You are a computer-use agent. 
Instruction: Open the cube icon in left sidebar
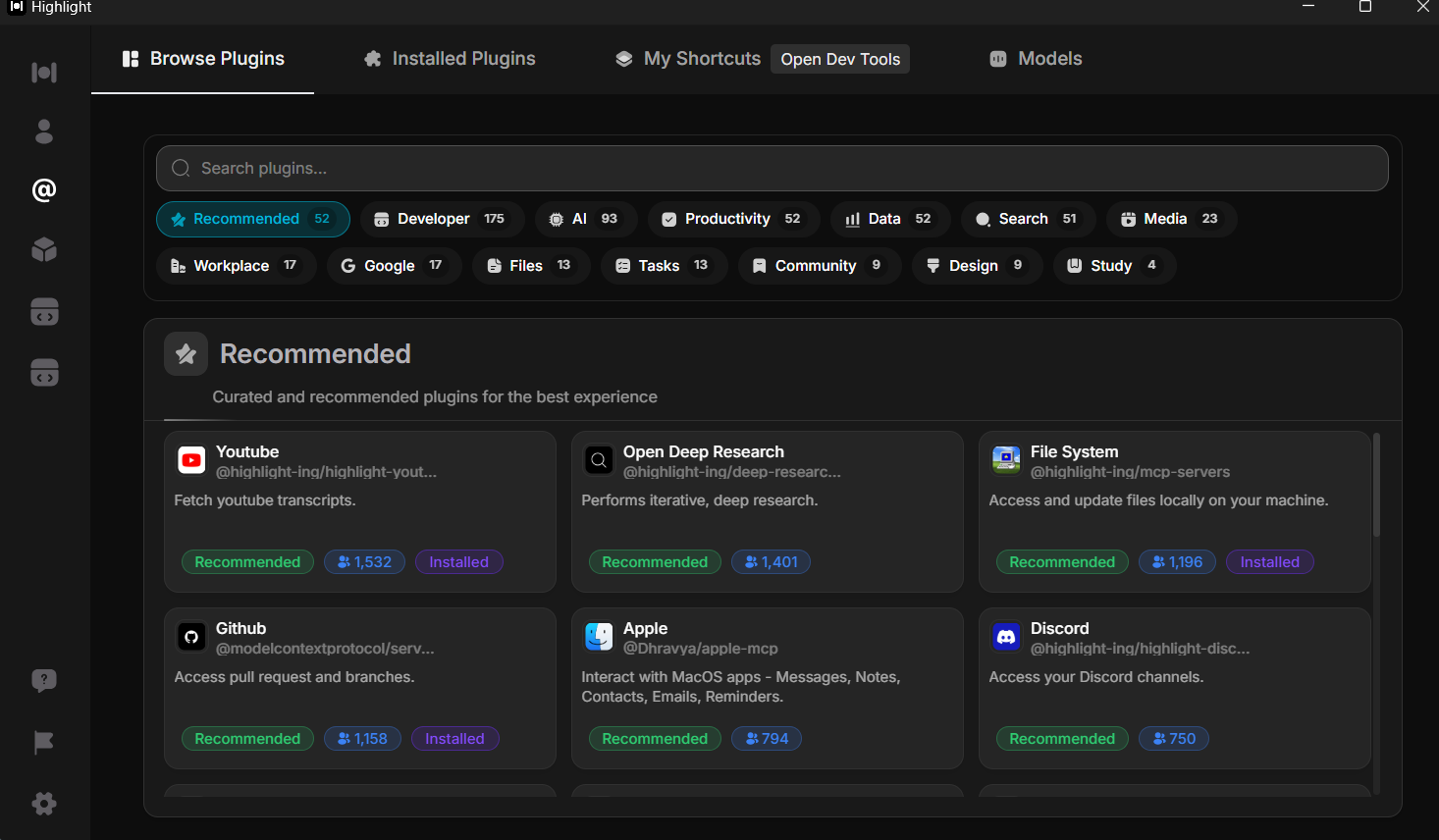tap(44, 250)
